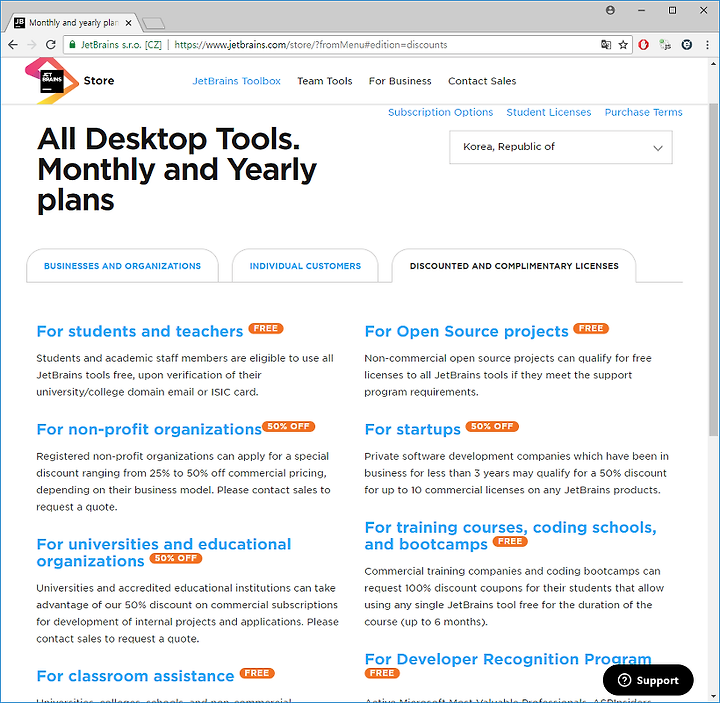Open For Open Source projects link
Viewport: 720px width, 703px height.
[467, 331]
